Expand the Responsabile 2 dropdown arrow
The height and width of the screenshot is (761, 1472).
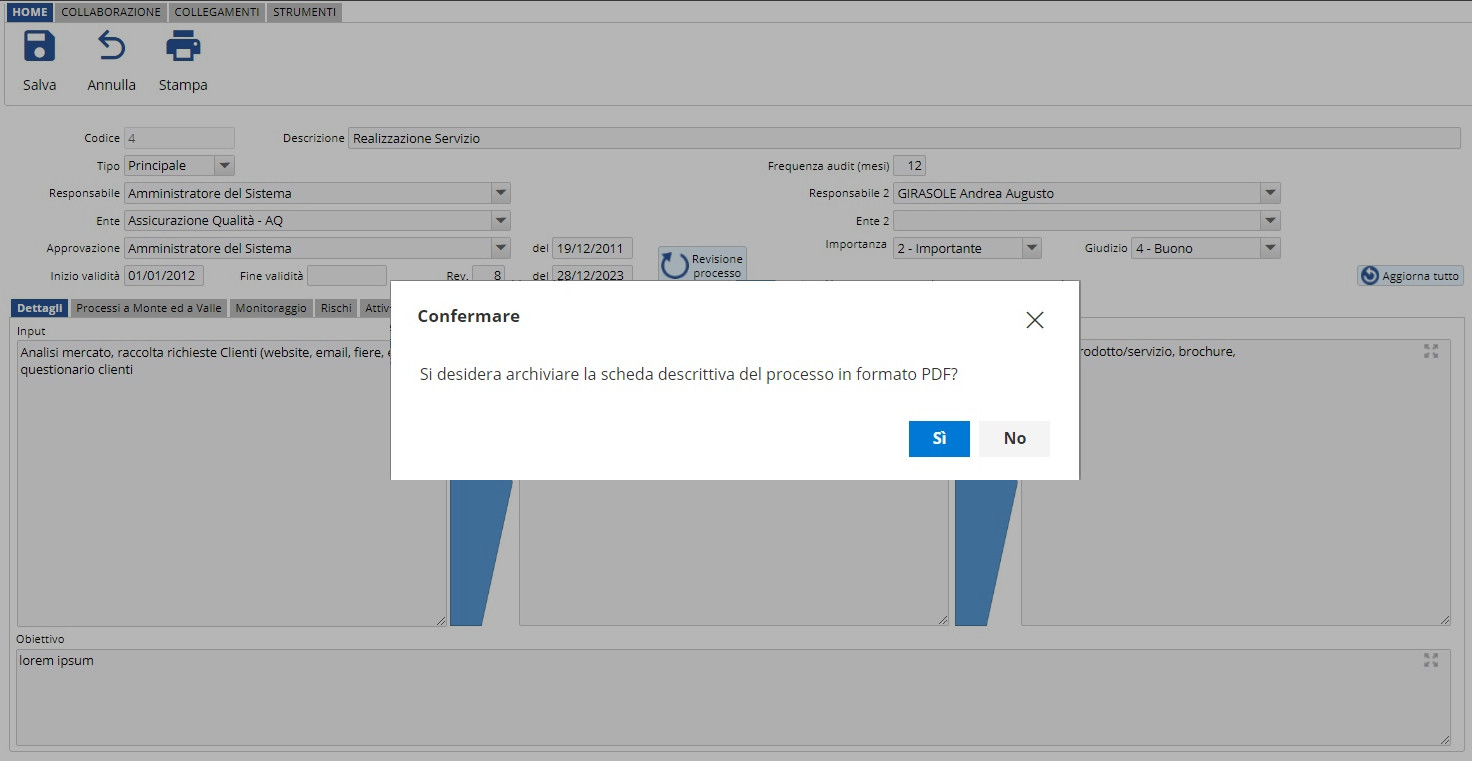[1270, 193]
